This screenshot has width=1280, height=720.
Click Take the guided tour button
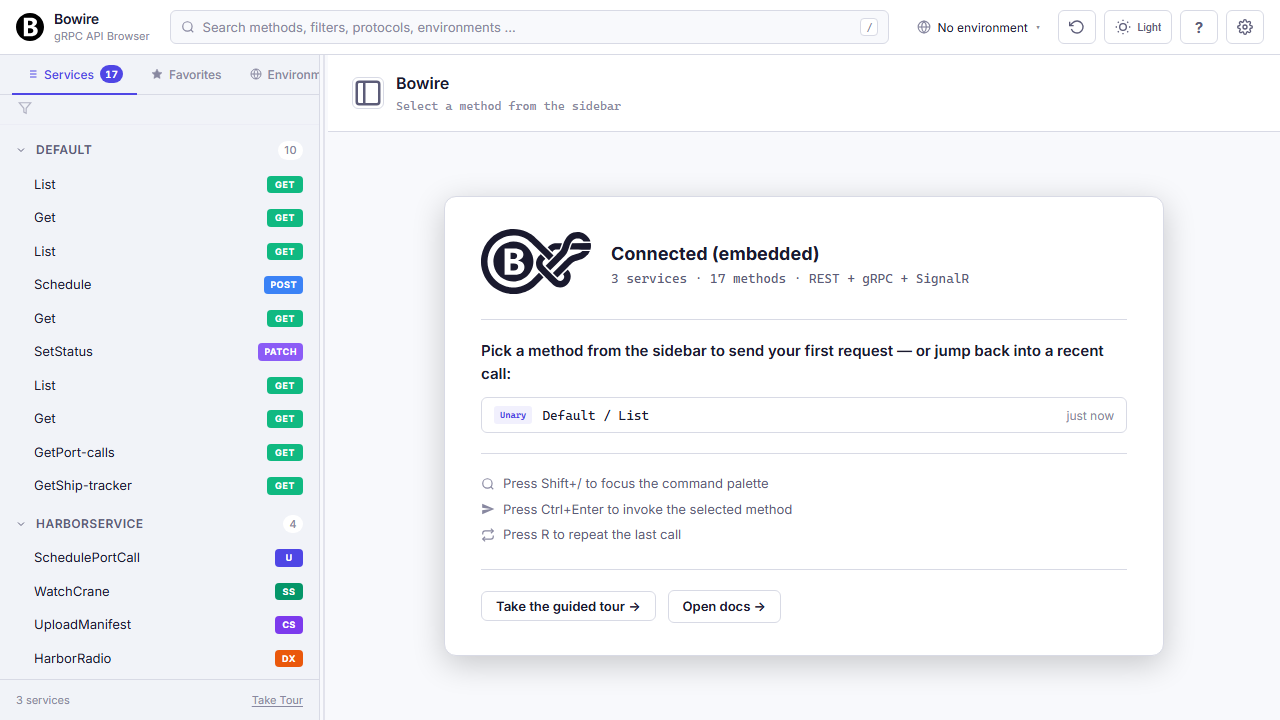click(568, 606)
